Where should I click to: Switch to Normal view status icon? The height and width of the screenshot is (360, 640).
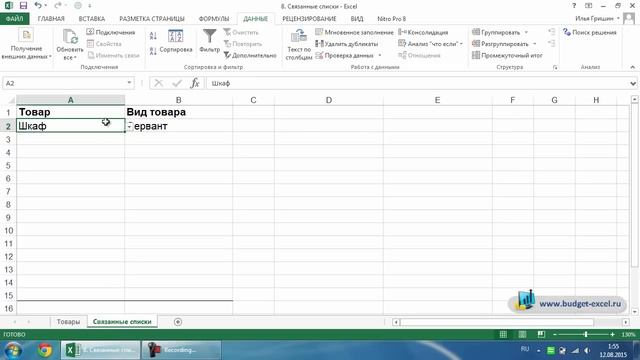tap(503, 335)
